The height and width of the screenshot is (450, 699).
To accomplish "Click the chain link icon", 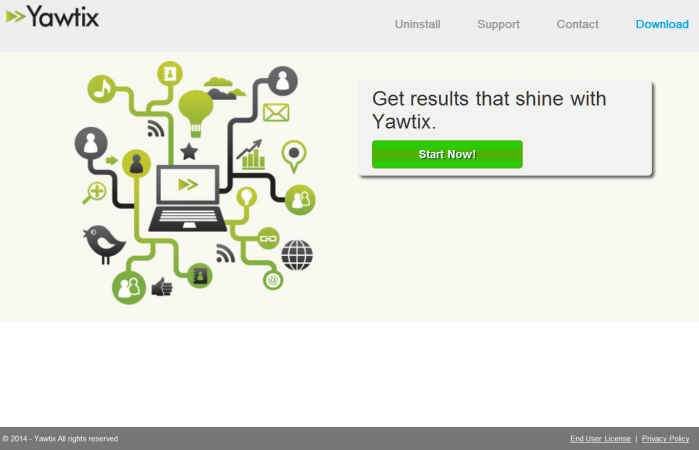I will click(268, 238).
